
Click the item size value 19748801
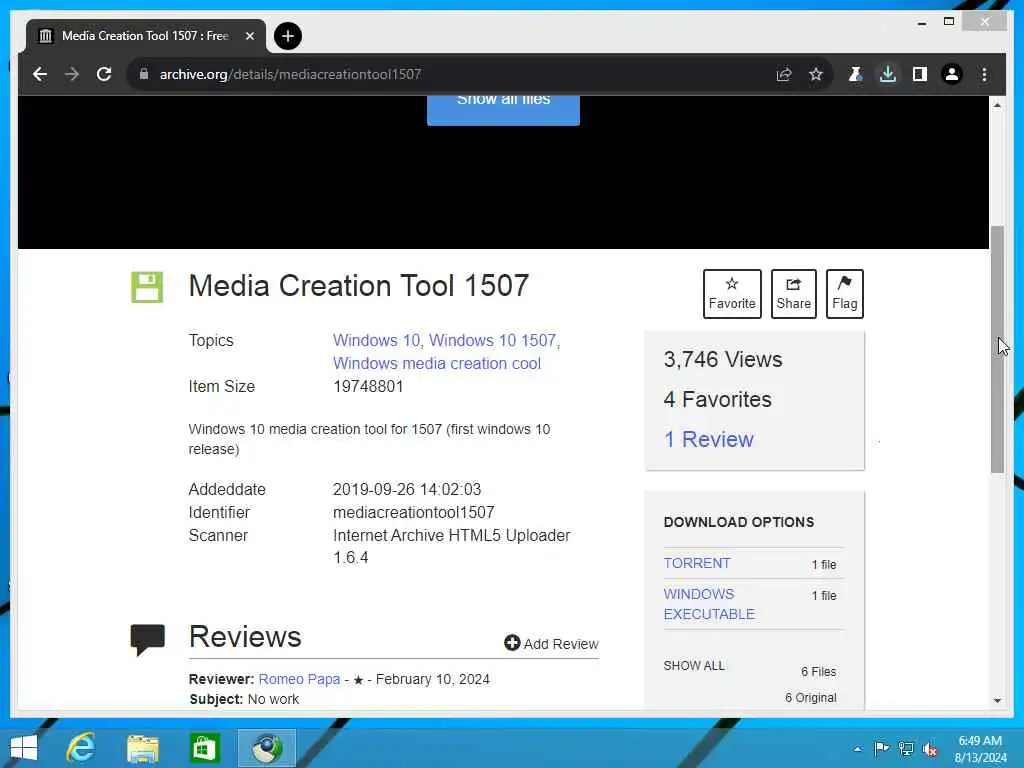click(x=368, y=386)
